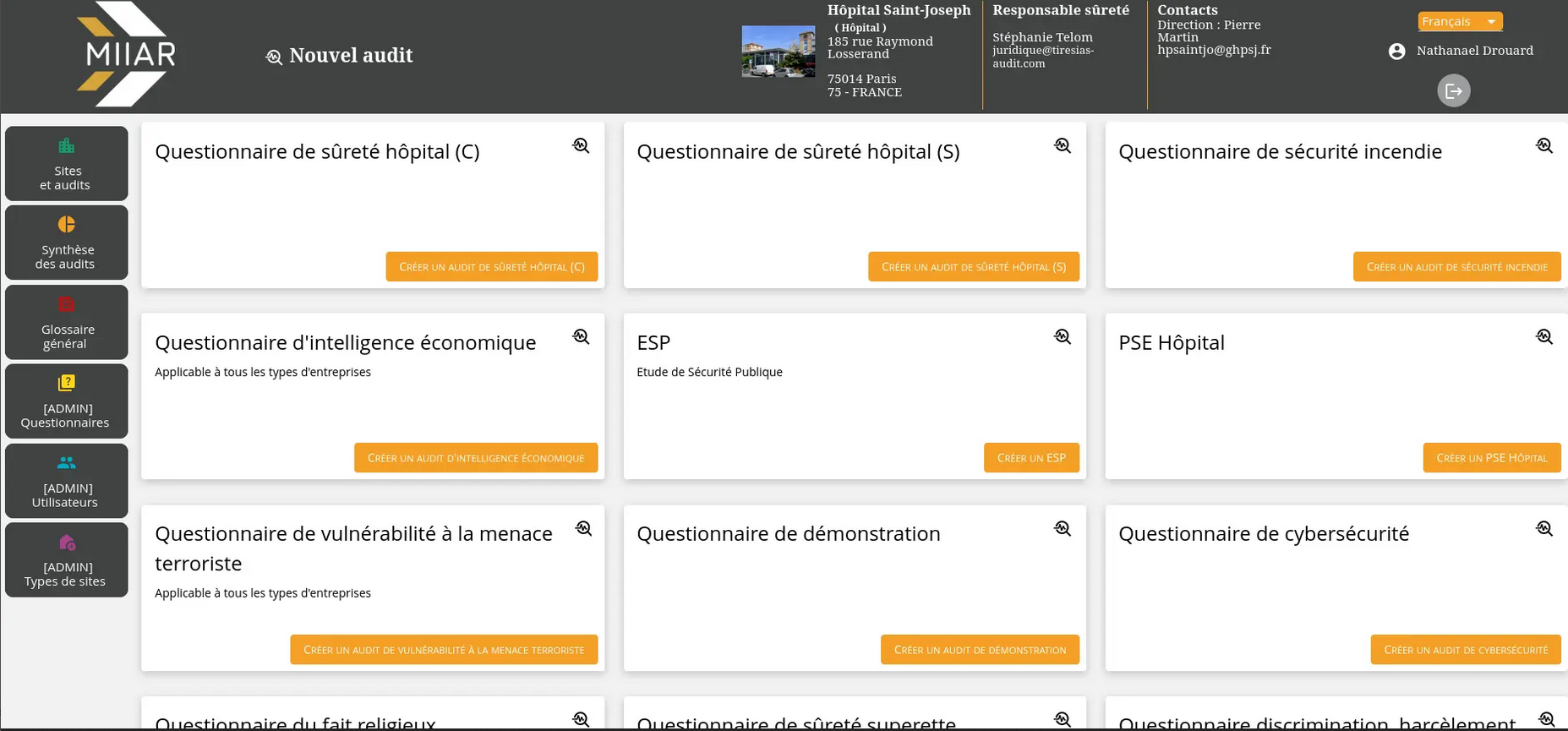Preview the sûreté superette questionnaire icon
This screenshot has width=1568, height=731.
click(1063, 719)
